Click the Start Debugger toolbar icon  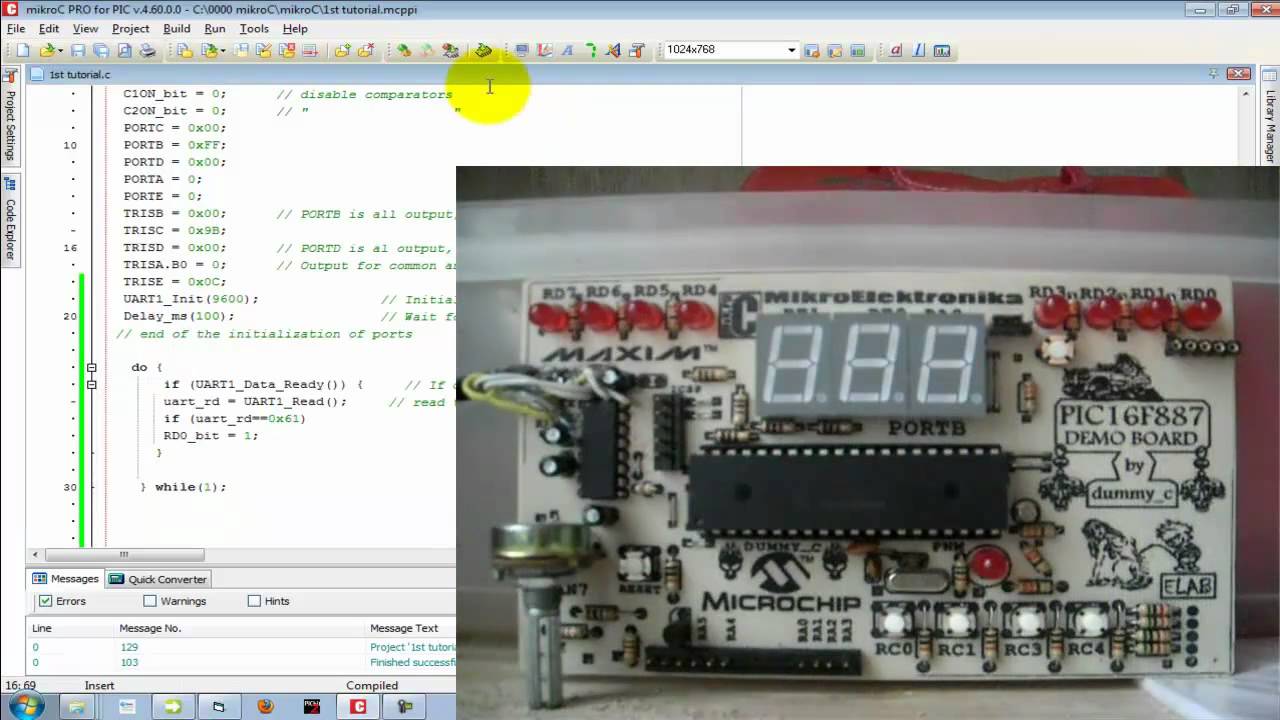pyautogui.click(x=483, y=50)
